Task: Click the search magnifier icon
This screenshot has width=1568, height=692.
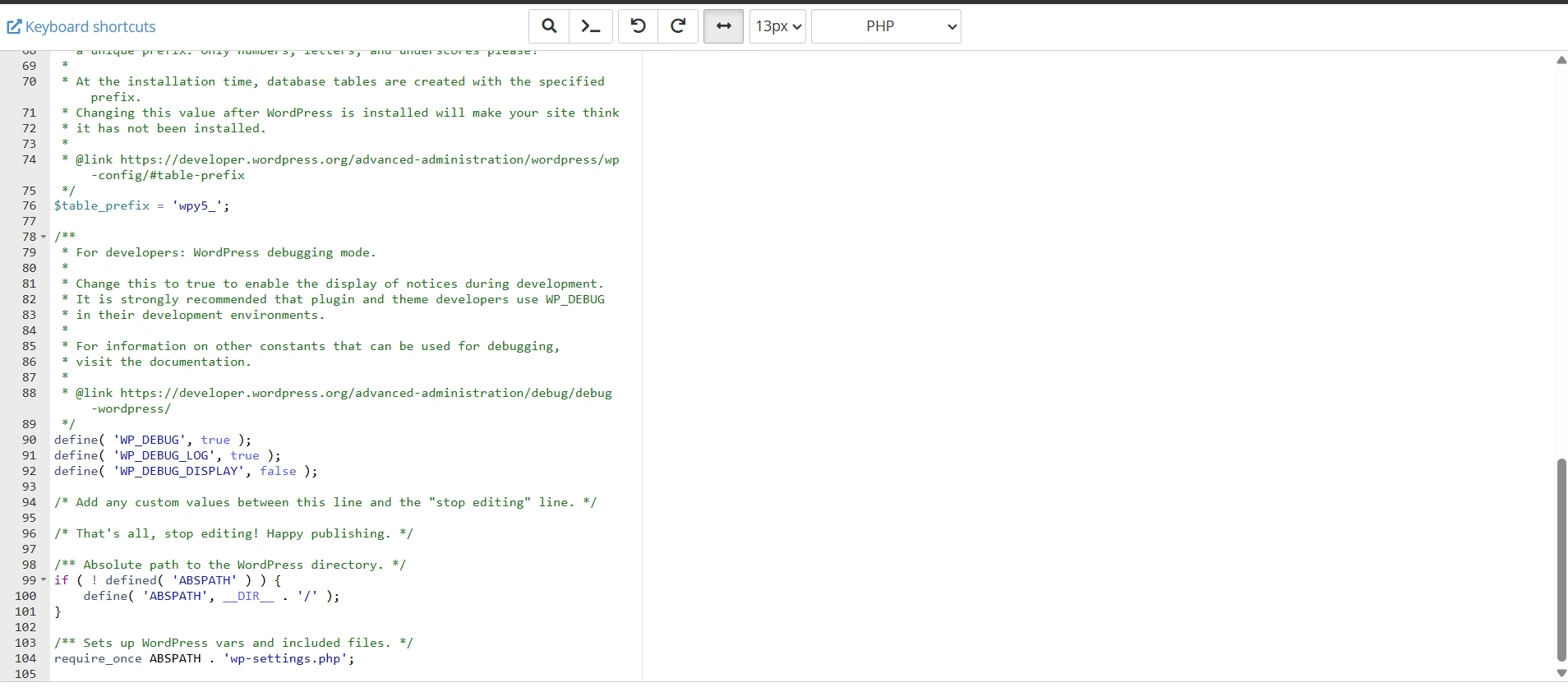Action: coord(549,26)
